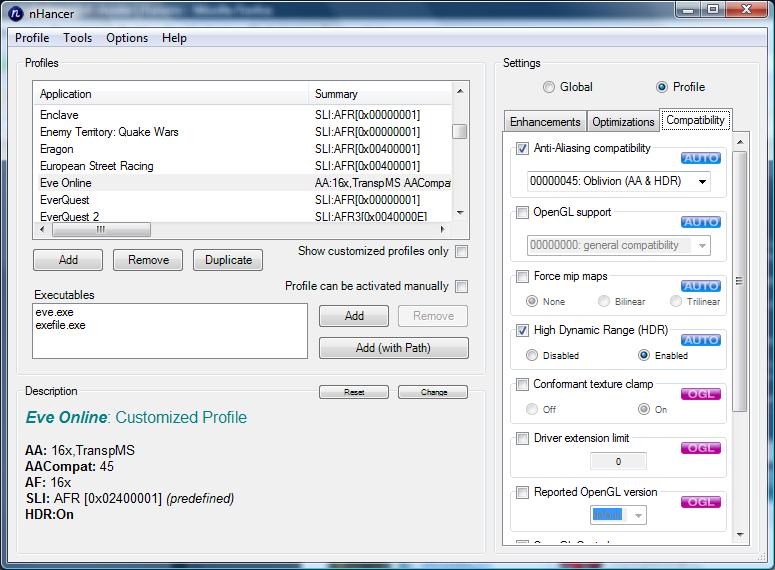
Task: Enable the Anti-Aliasing compatibility checkbox
Action: click(x=522, y=148)
